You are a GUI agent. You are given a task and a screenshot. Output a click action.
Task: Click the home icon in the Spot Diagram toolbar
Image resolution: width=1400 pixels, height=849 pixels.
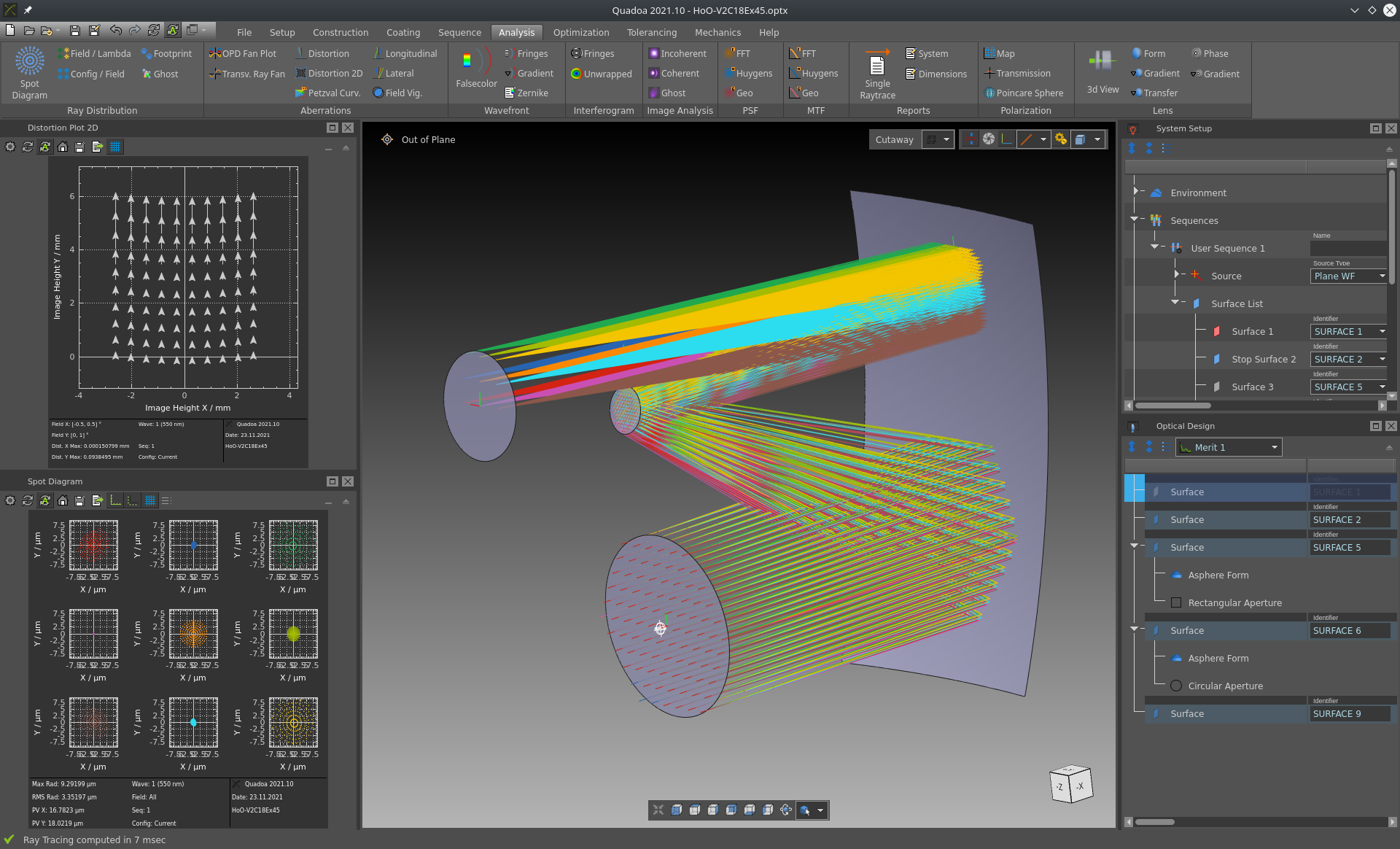[x=63, y=500]
